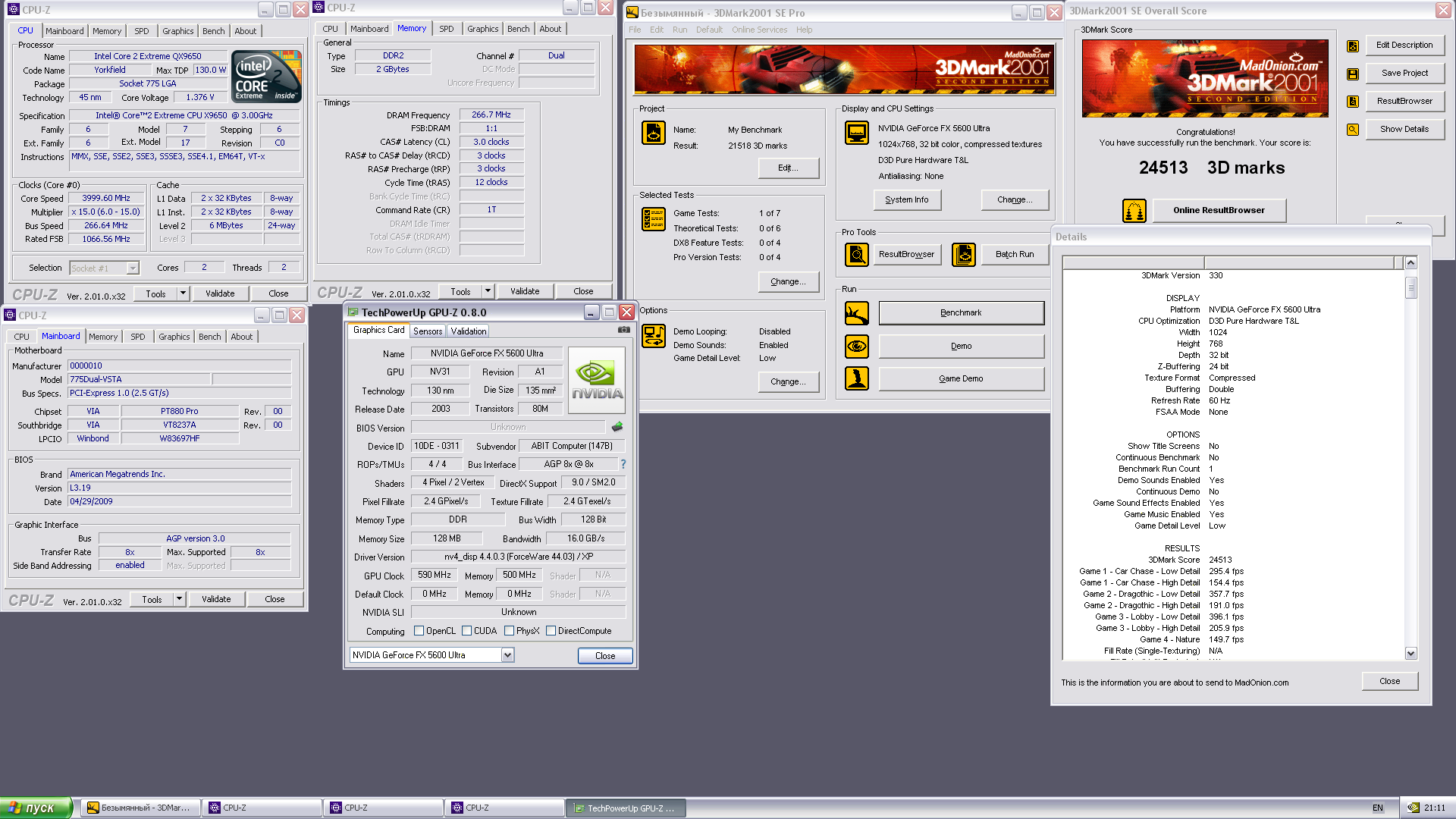Screen dimensions: 1456x819
Task: Click the Selected Tests checklist icon
Action: tap(654, 219)
